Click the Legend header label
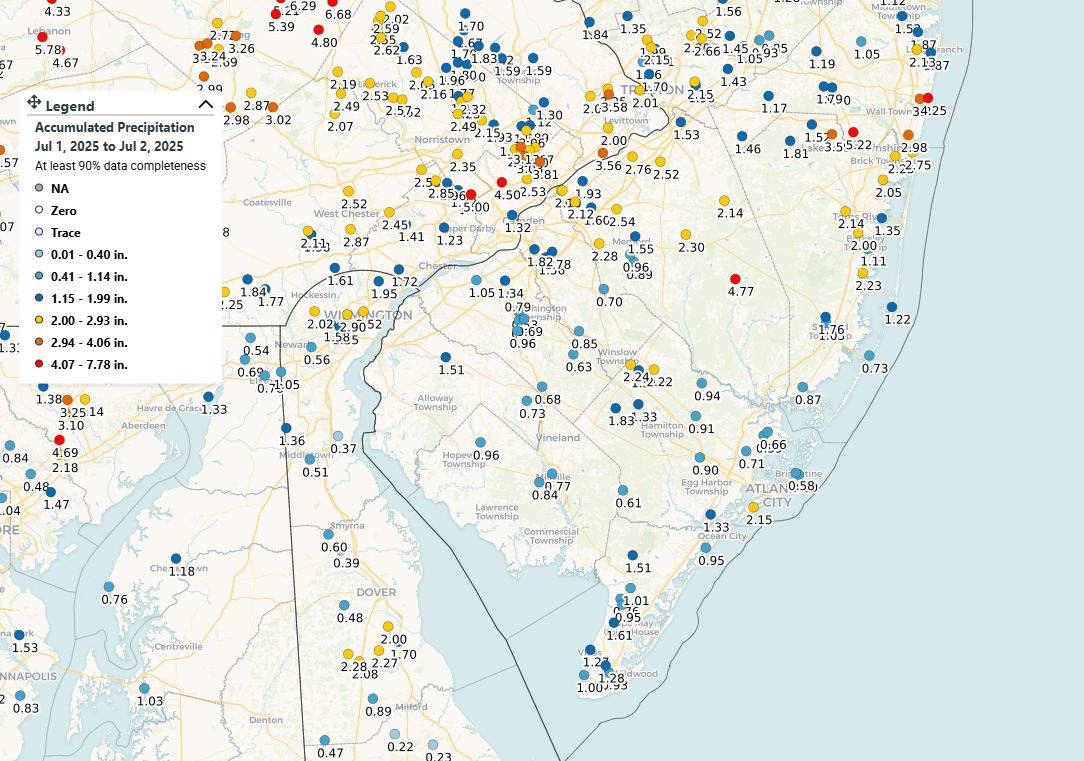1084x761 pixels. tap(70, 106)
